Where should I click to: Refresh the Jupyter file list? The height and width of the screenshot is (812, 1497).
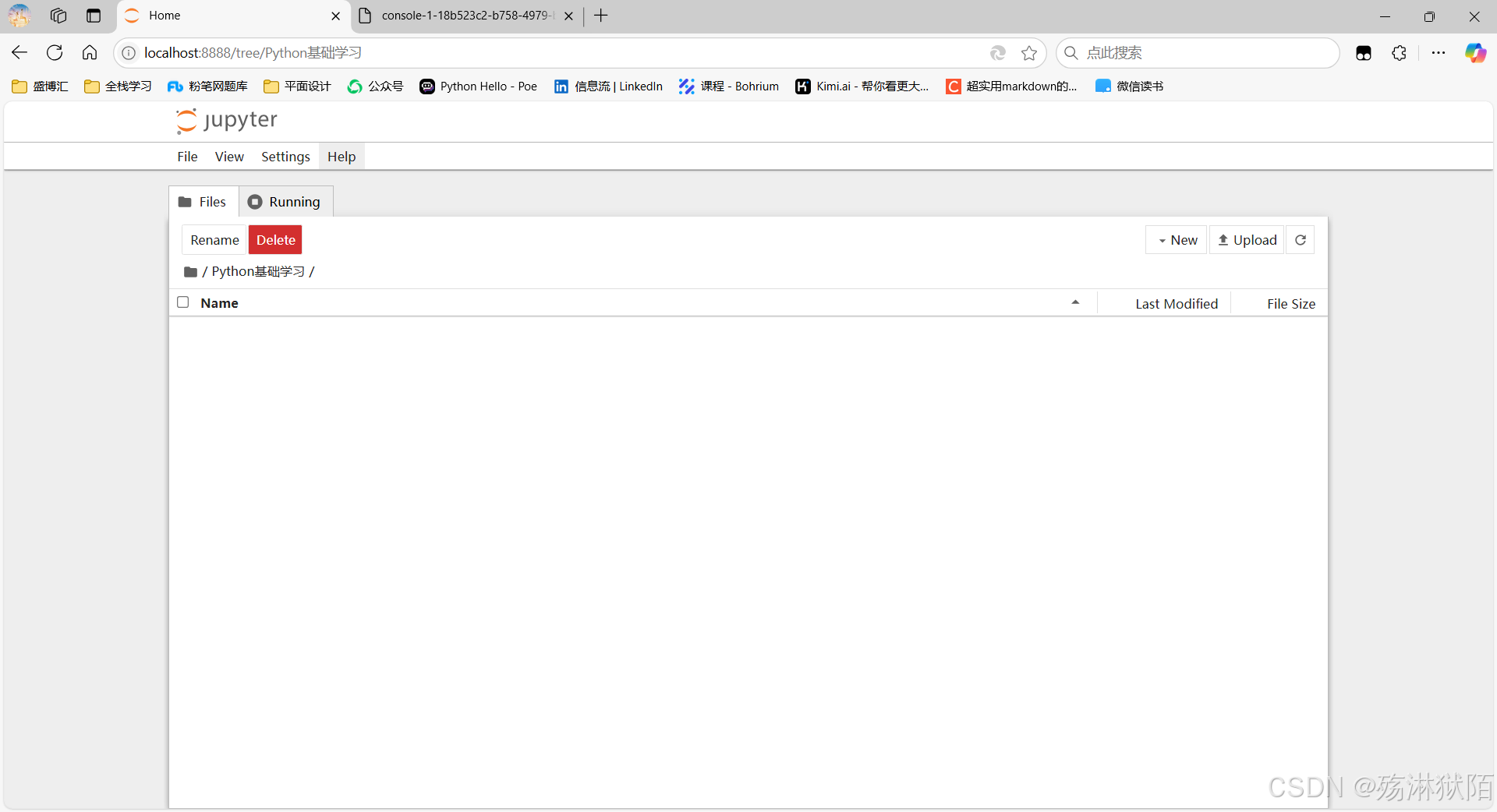(x=1301, y=240)
